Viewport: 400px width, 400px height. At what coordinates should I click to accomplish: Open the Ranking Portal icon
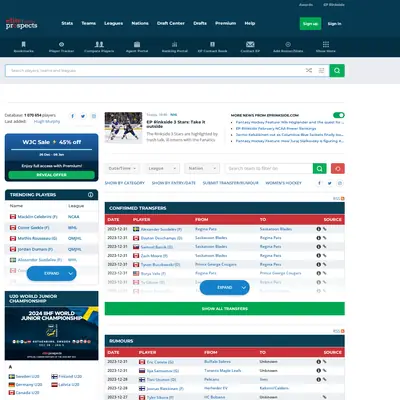[x=175, y=44]
